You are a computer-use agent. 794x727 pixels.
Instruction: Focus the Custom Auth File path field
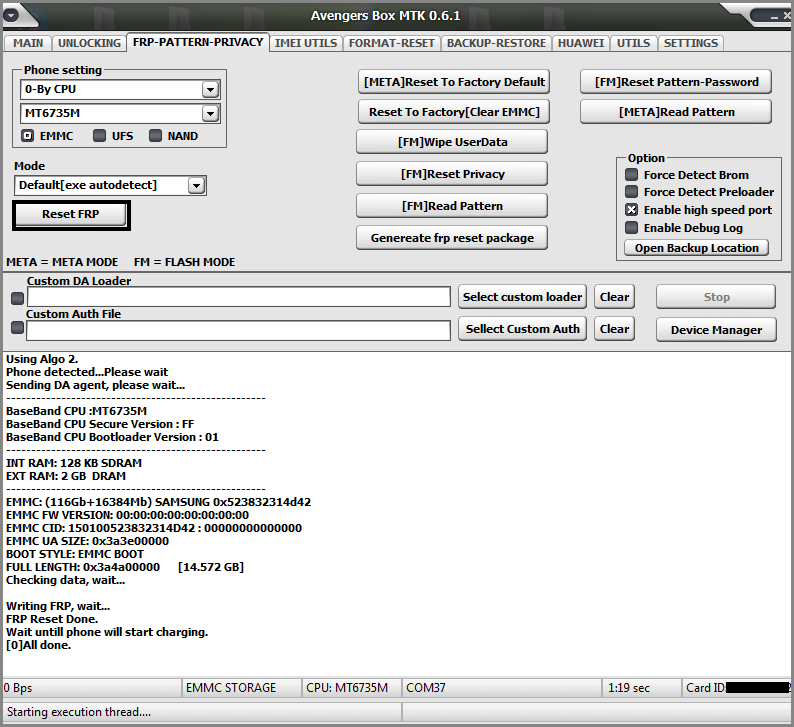click(239, 331)
